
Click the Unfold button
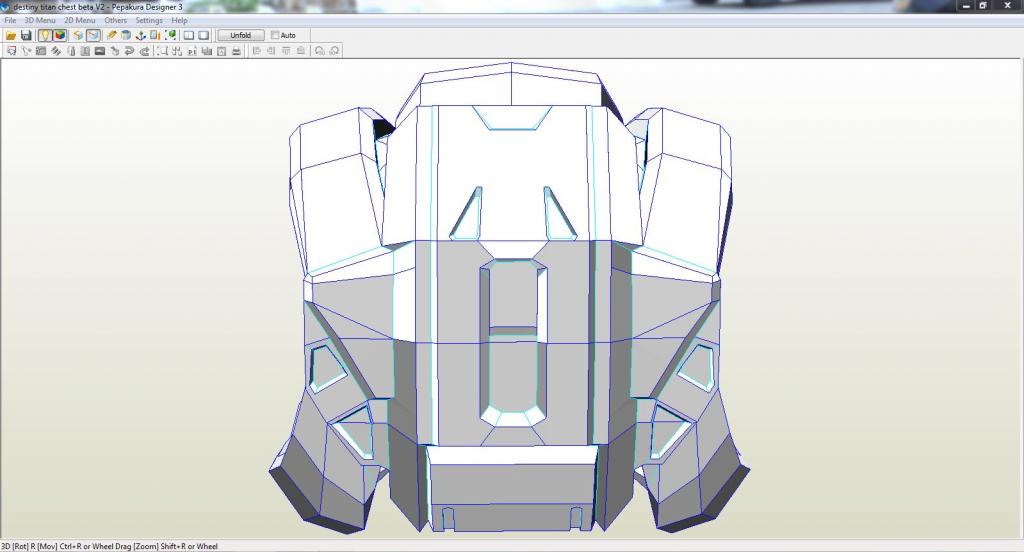pyautogui.click(x=240, y=35)
